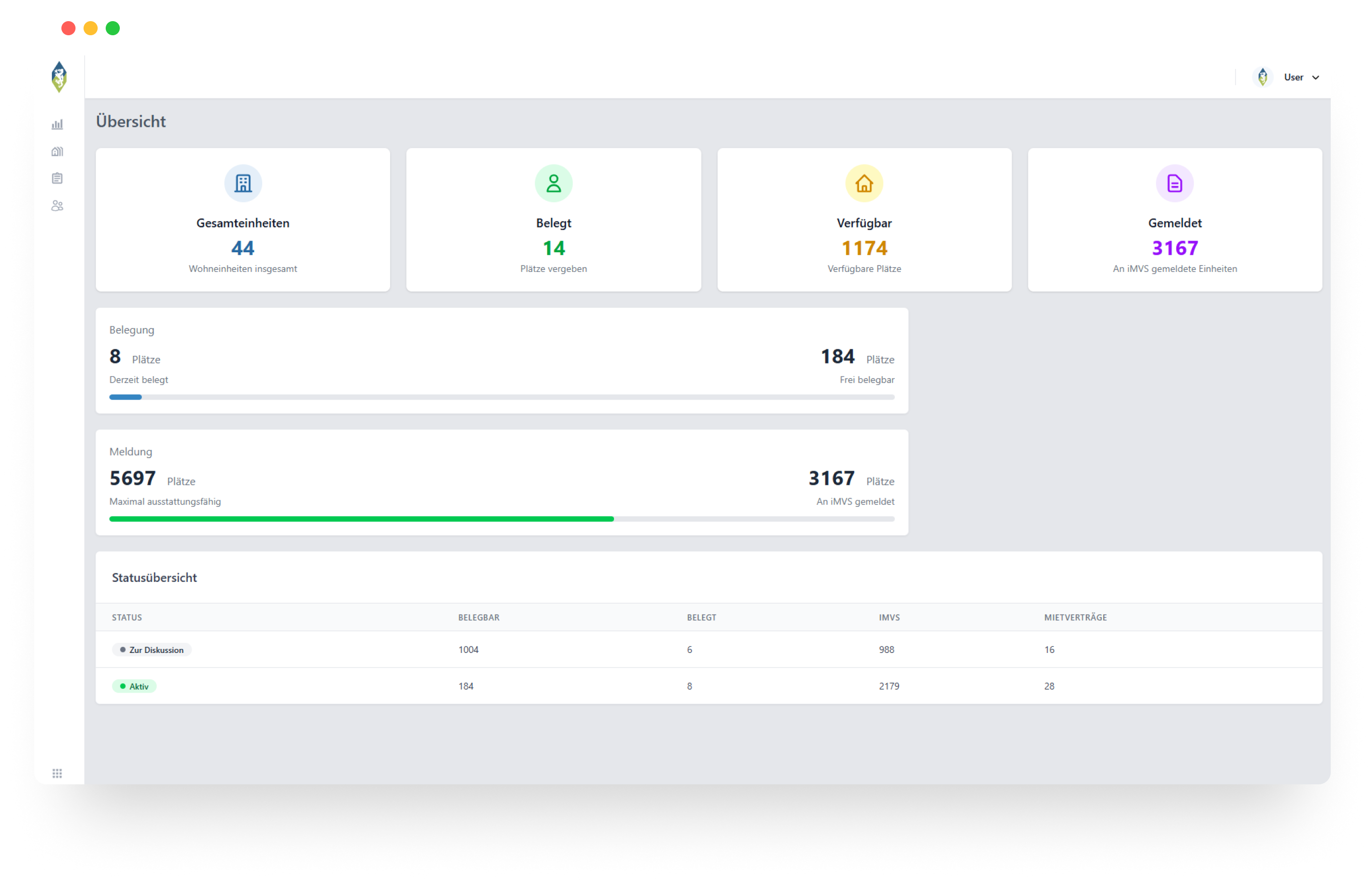Screen dimensions: 1372x882
Task: Open the User account menu label
Action: click(1293, 78)
